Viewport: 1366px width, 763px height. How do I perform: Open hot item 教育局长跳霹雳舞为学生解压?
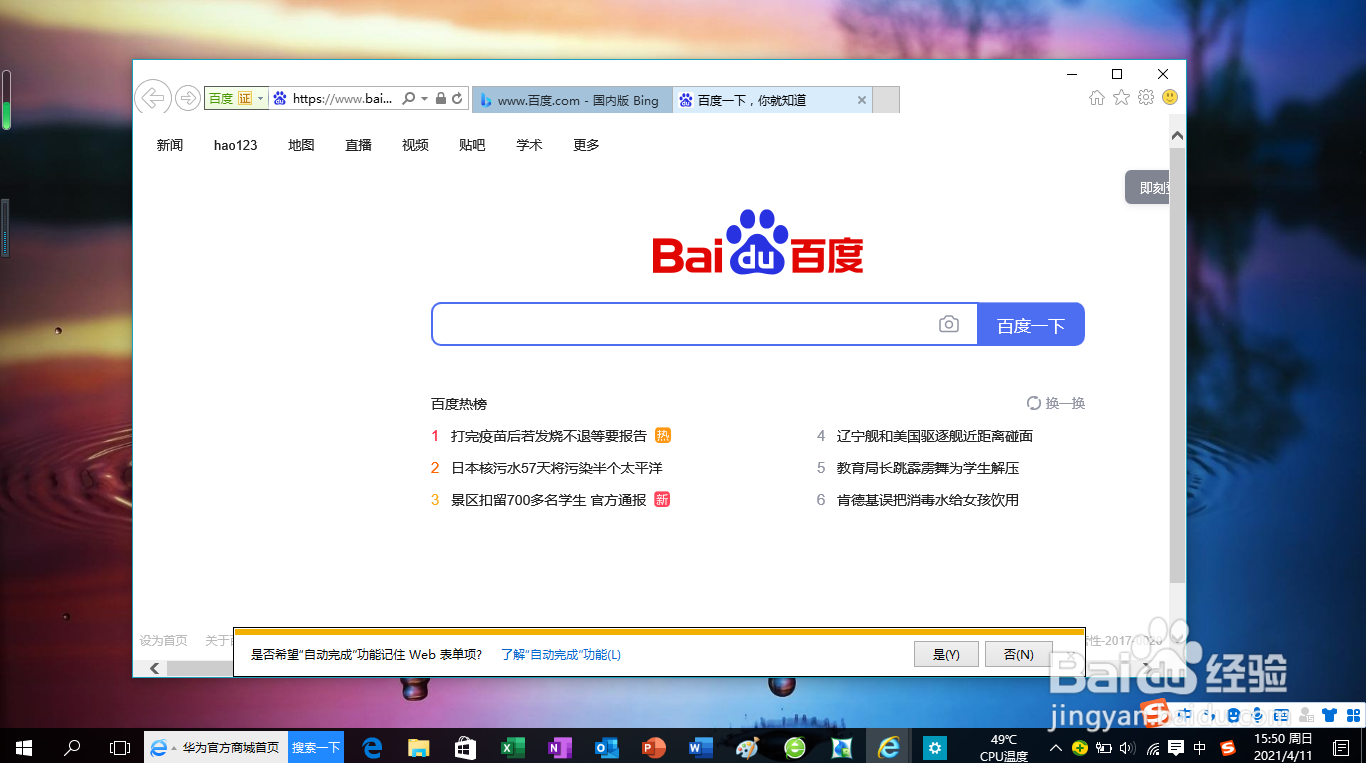[928, 468]
